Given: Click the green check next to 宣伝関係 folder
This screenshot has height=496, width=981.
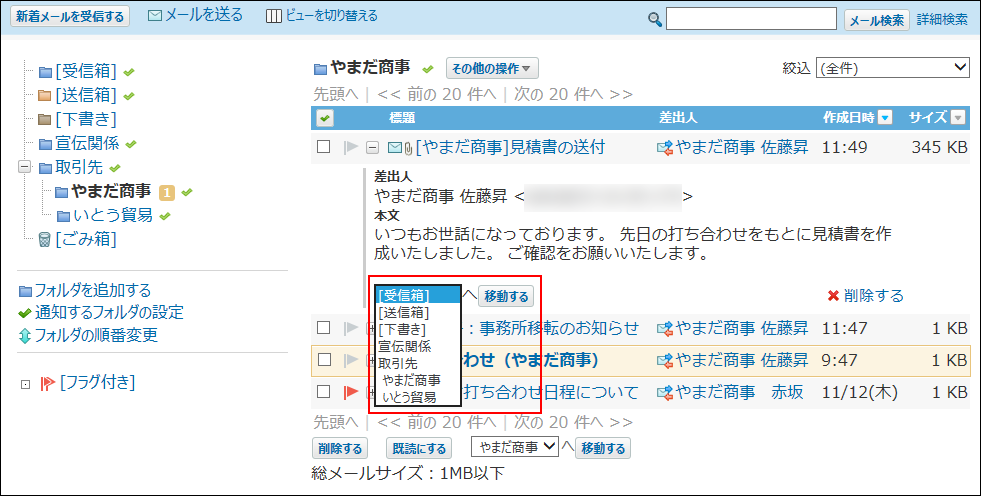Looking at the screenshot, I should point(131,144).
